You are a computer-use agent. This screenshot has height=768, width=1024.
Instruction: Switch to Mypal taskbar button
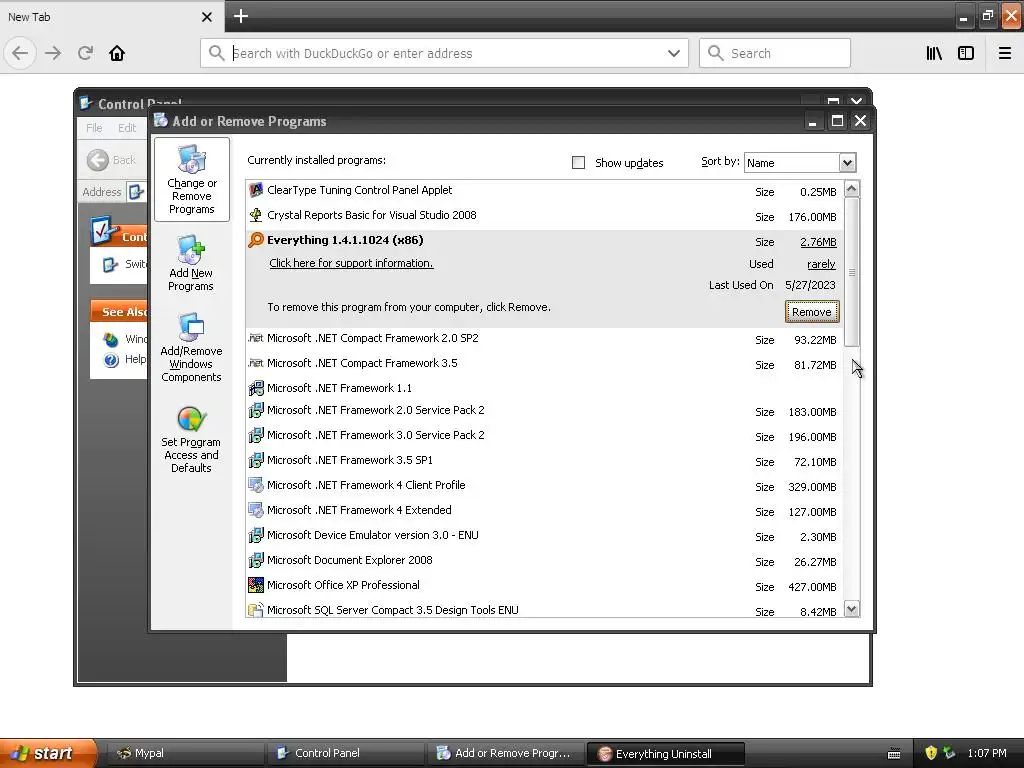pyautogui.click(x=184, y=753)
